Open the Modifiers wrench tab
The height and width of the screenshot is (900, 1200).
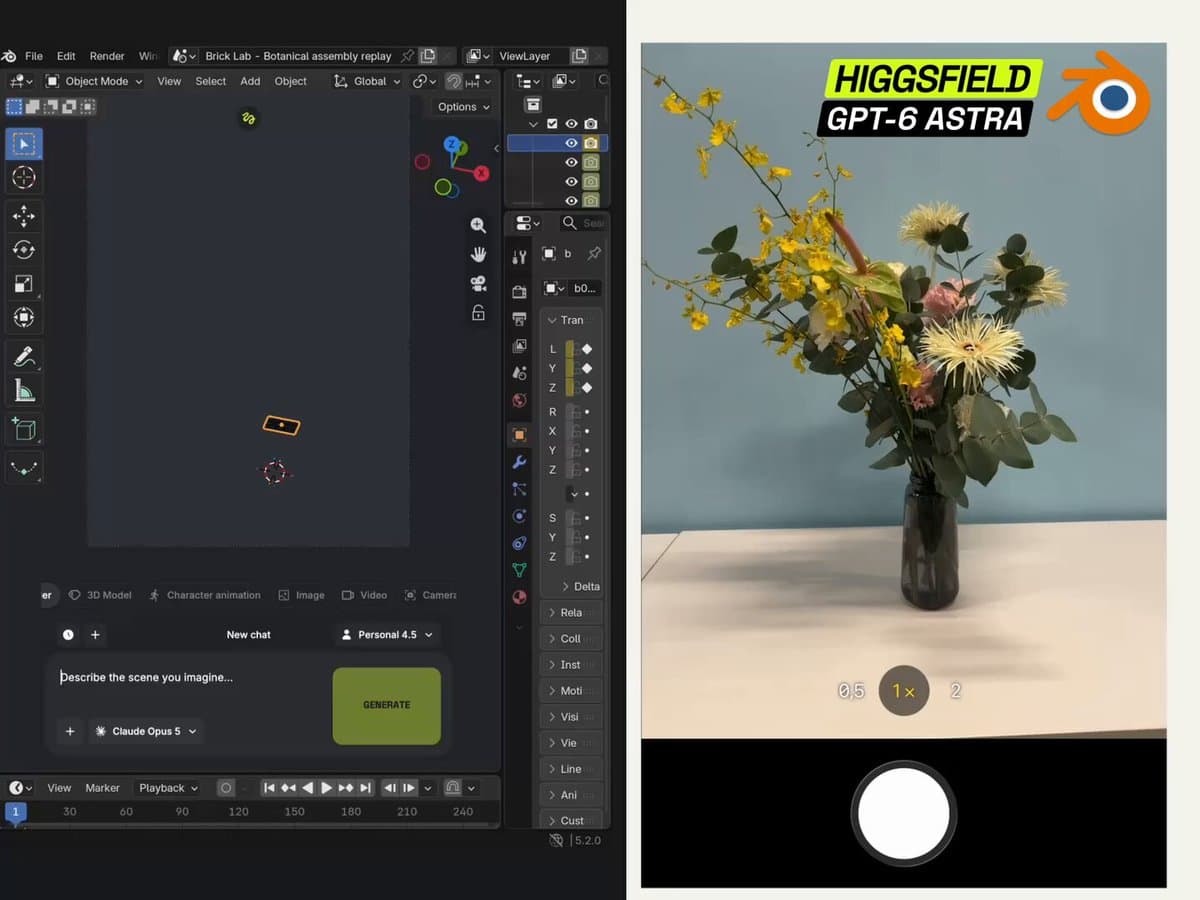(x=519, y=462)
